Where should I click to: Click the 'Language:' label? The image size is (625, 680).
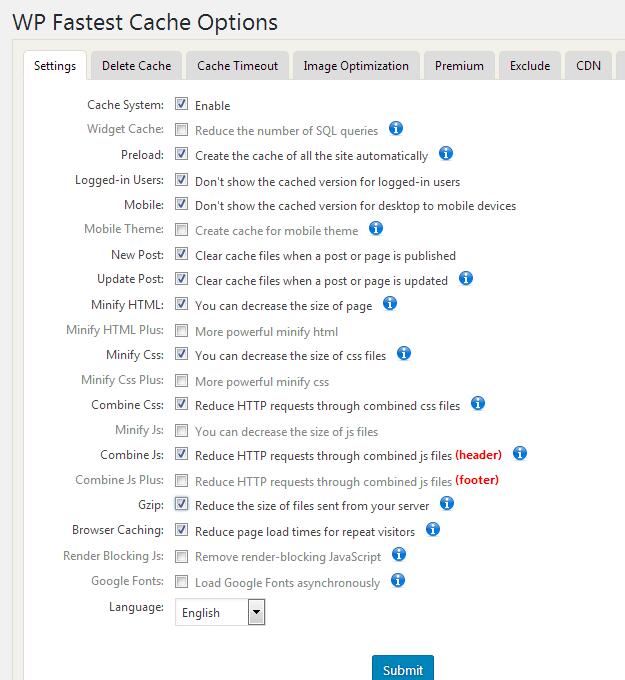pyautogui.click(x=136, y=607)
